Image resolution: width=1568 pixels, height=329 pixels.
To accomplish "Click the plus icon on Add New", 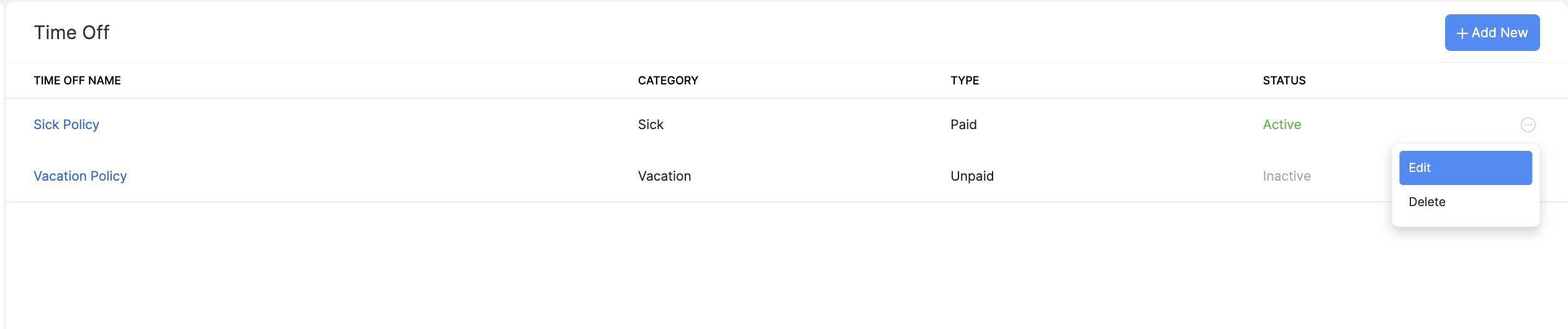I will click(x=1462, y=34).
